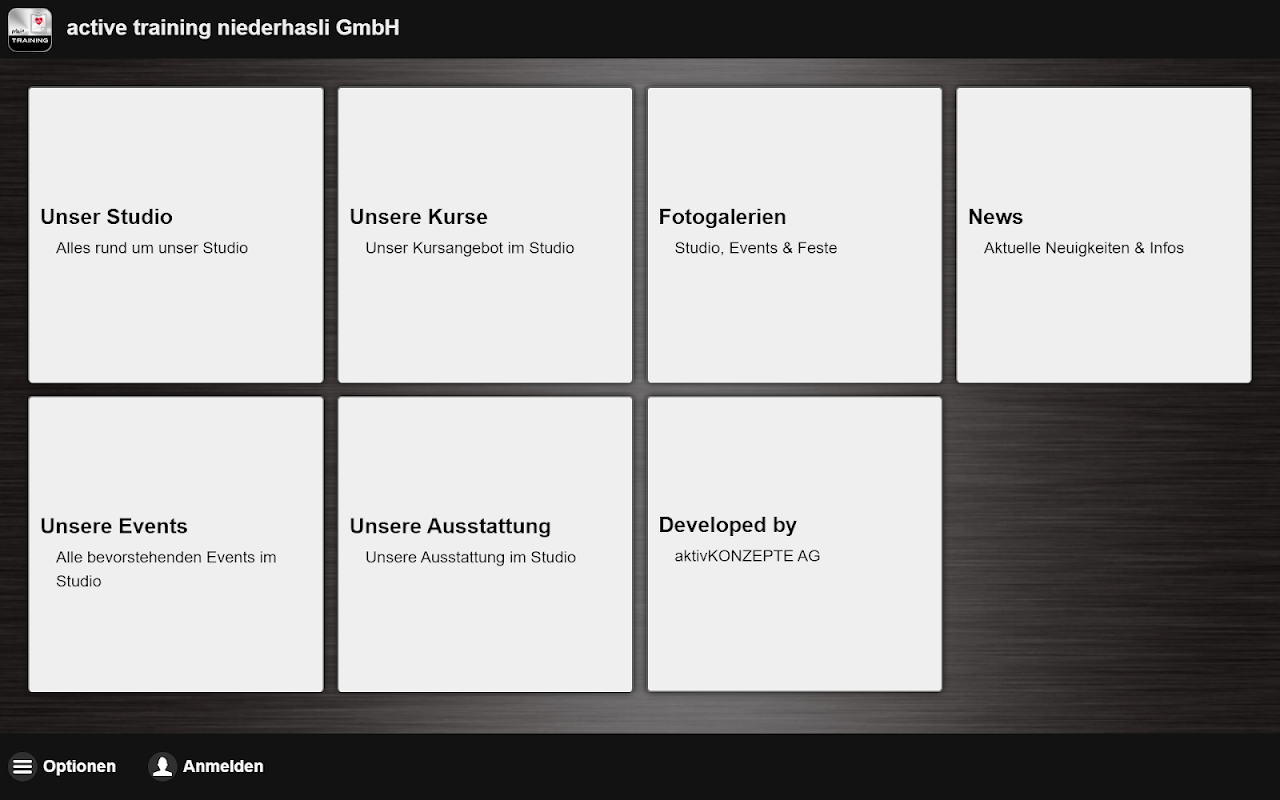Open the Unsere Kurse tile
Screen dimensions: 1280x800
pyautogui.click(x=485, y=235)
